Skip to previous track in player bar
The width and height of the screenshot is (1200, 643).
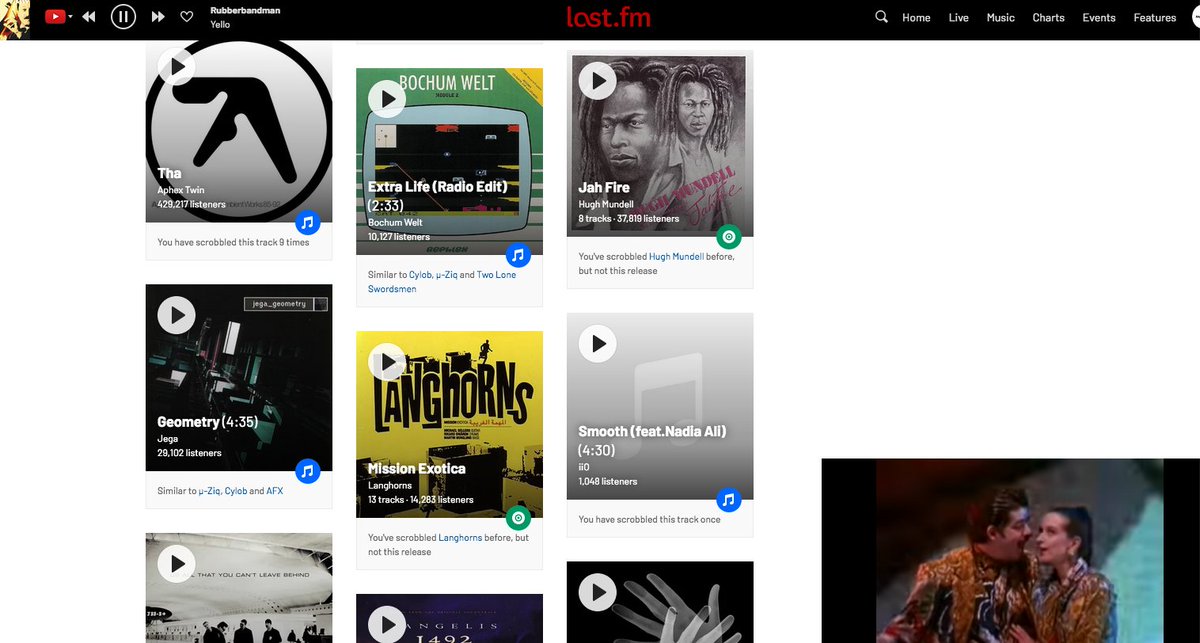tap(89, 17)
